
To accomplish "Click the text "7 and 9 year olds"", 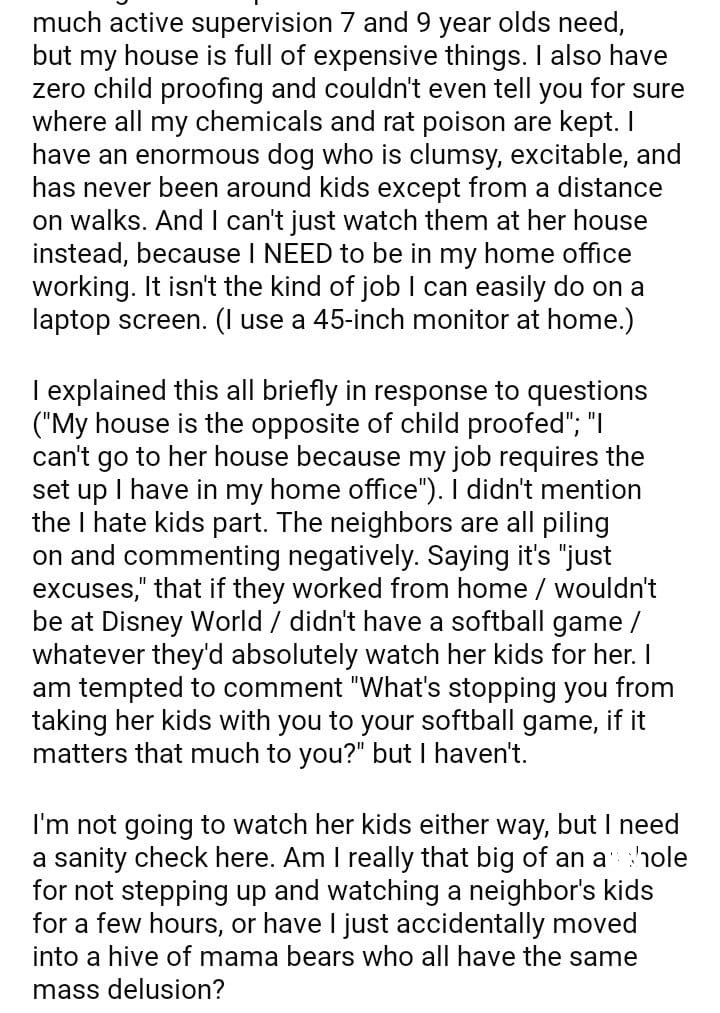I will point(384,22).
